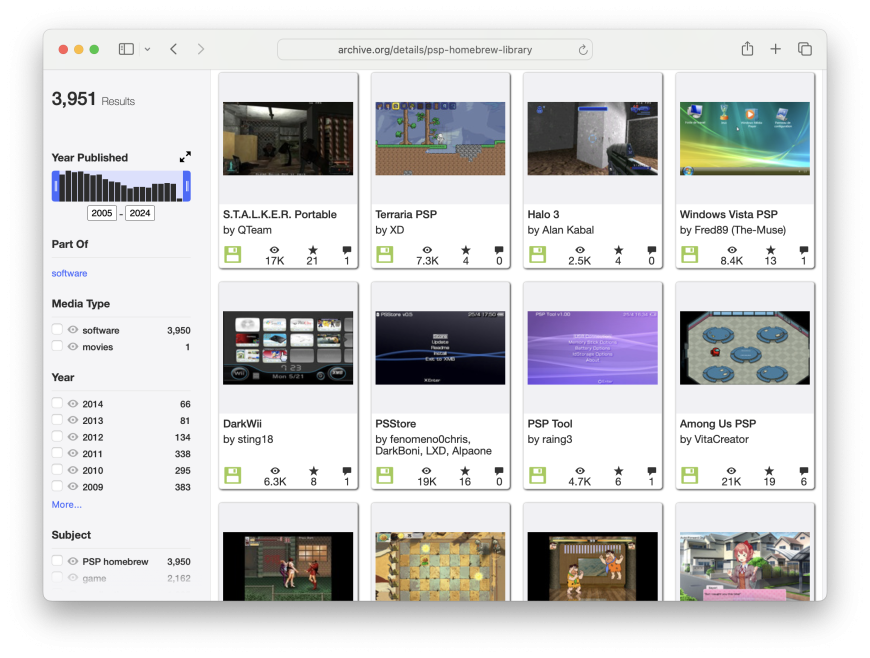Go back to the previous page

174,49
